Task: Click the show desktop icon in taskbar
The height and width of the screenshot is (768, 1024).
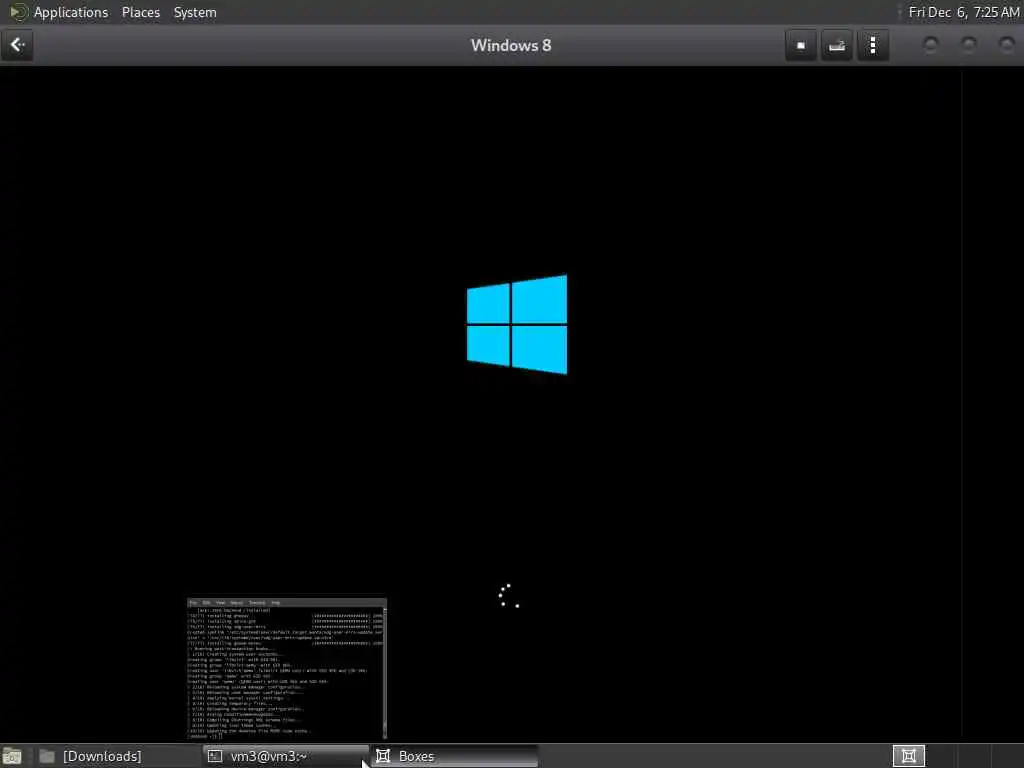Action: (x=12, y=756)
